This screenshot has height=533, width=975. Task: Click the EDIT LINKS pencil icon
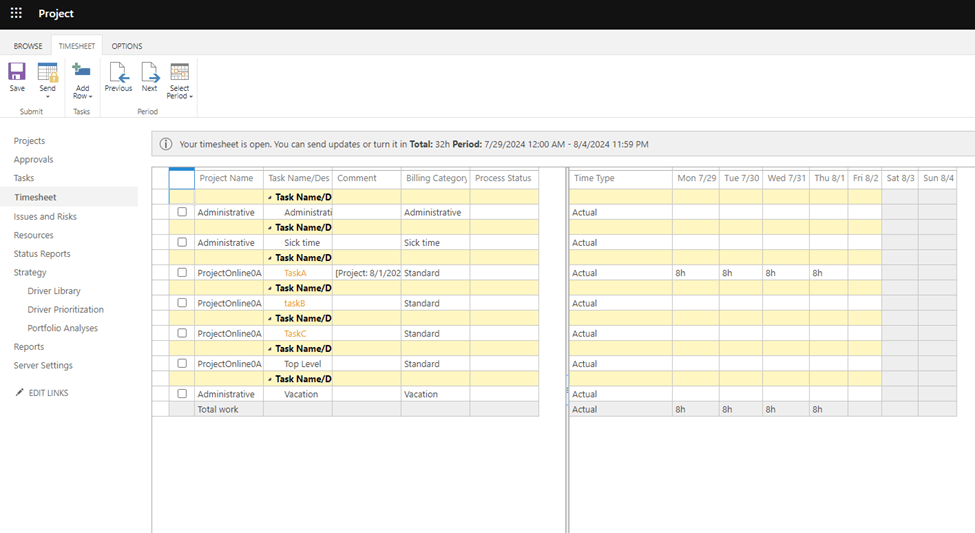click(x=20, y=392)
